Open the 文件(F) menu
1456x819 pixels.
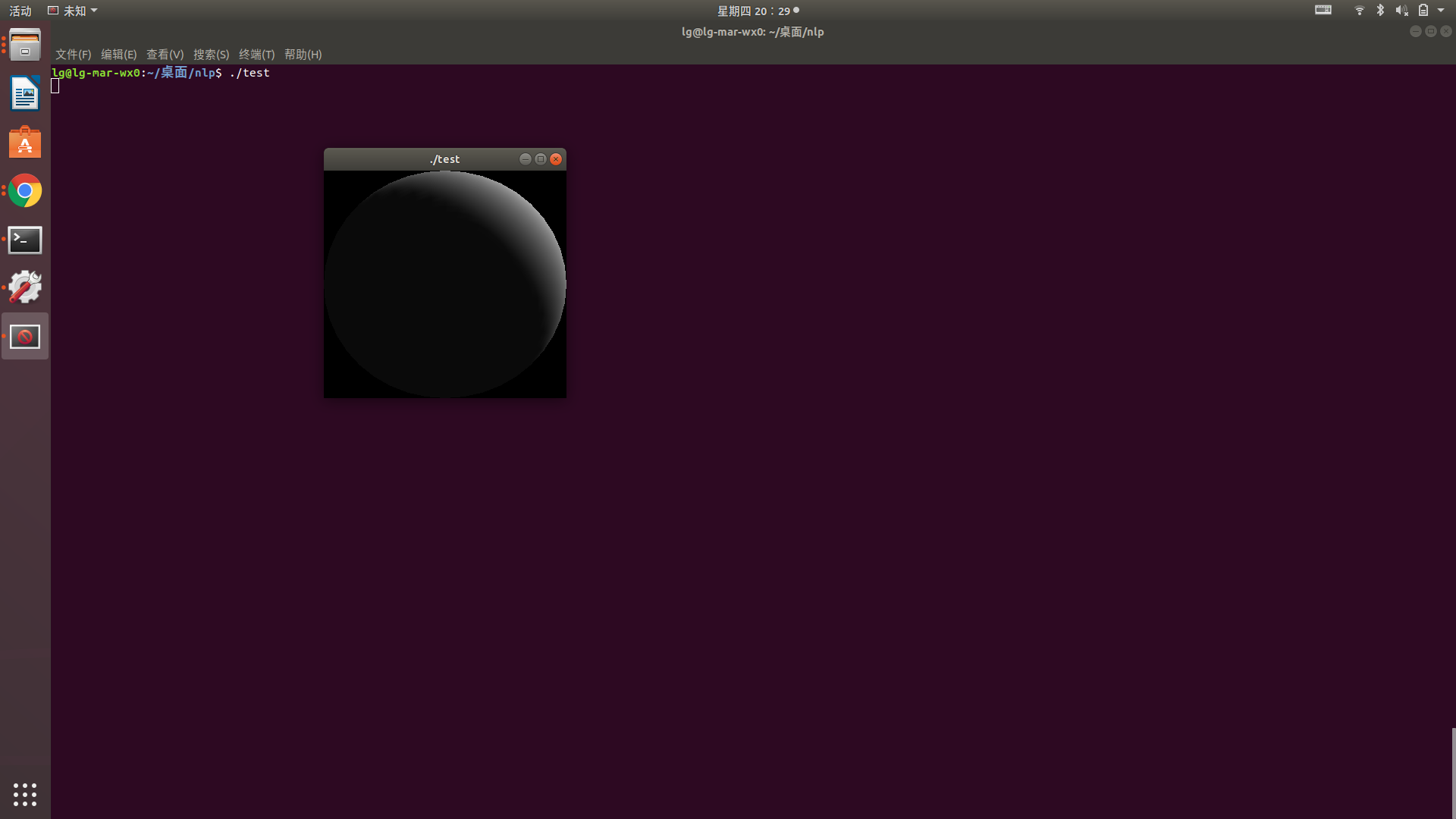(73, 55)
